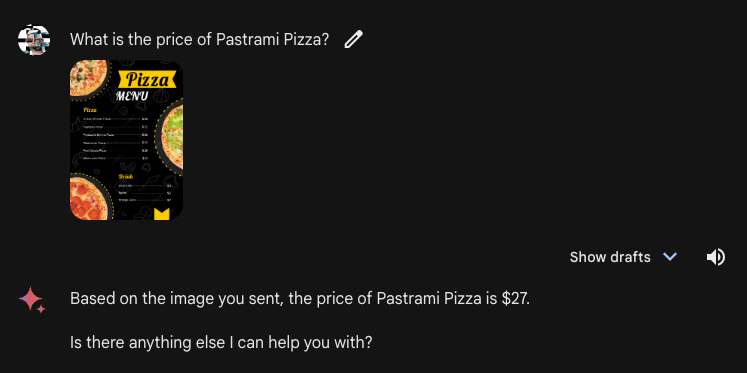Click the yellow Pizza banner in the thumbnail
Viewport: 747px width, 373px height.
click(147, 80)
